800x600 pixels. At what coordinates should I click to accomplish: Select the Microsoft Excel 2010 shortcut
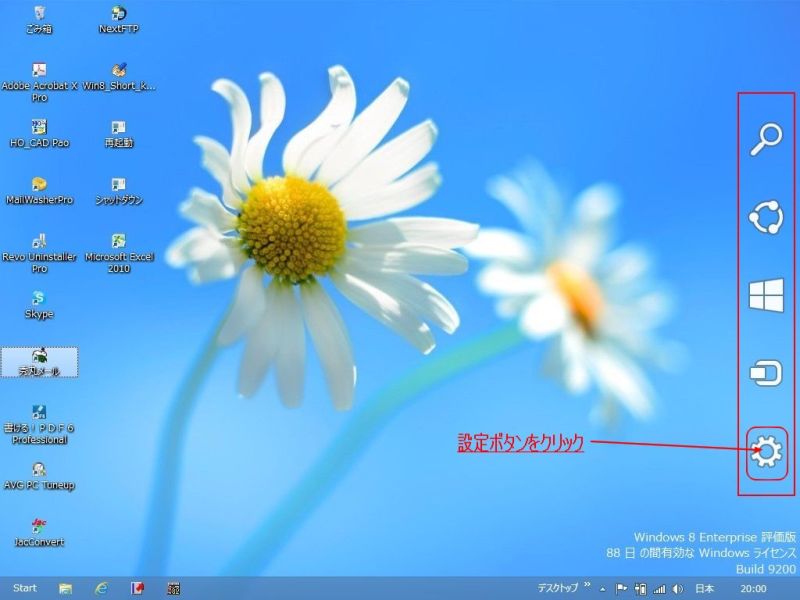[119, 242]
